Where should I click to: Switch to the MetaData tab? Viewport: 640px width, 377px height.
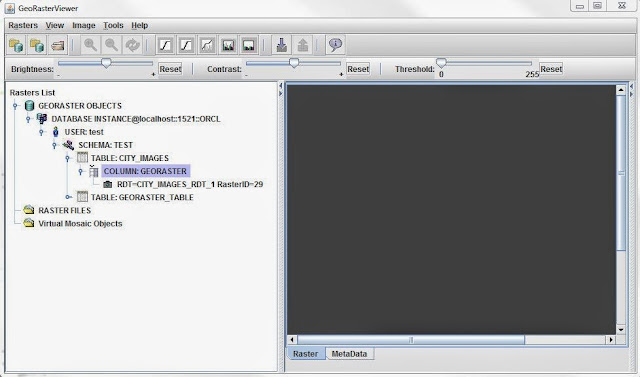[x=349, y=354]
